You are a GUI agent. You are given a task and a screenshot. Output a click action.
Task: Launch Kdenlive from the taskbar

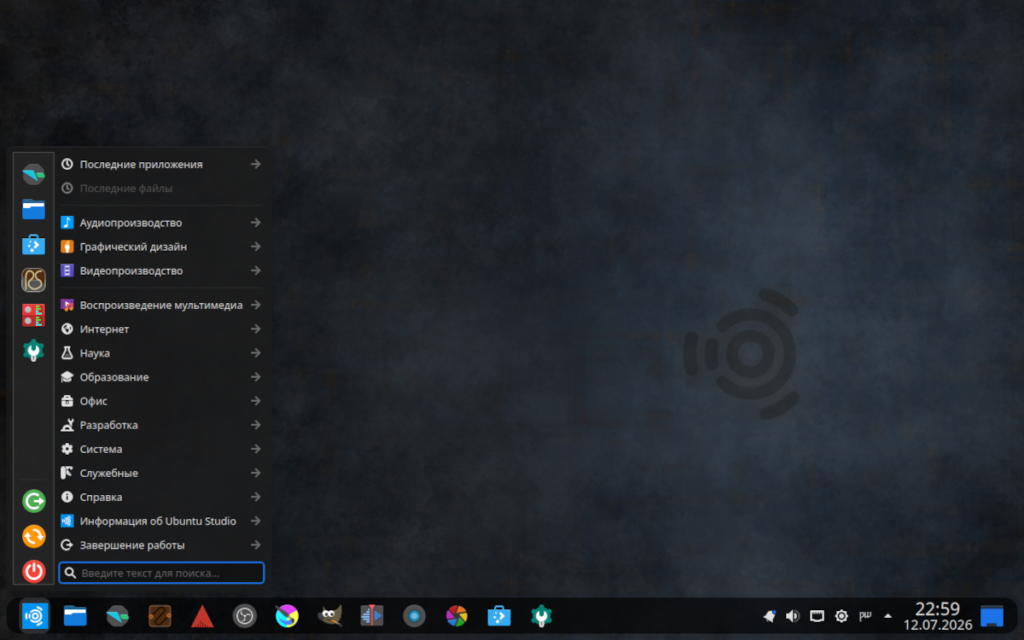[x=372, y=616]
